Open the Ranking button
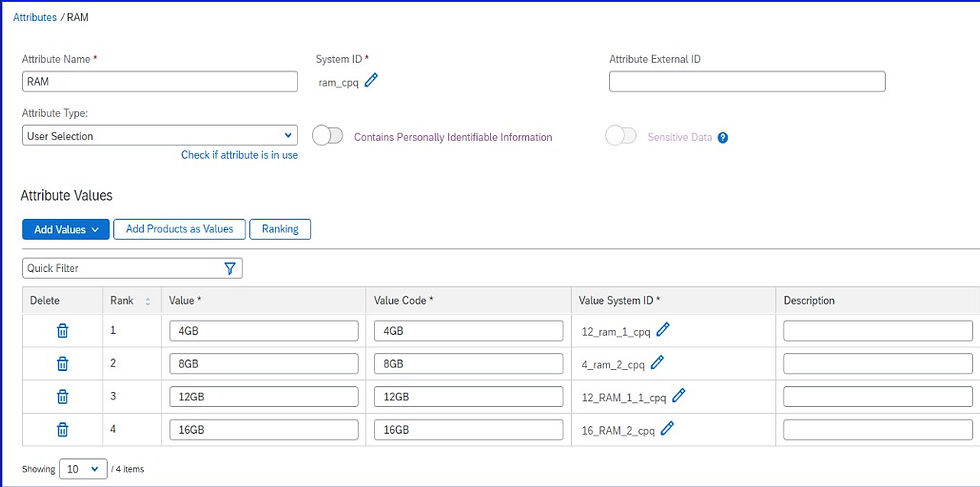The width and height of the screenshot is (980, 487). click(280, 229)
